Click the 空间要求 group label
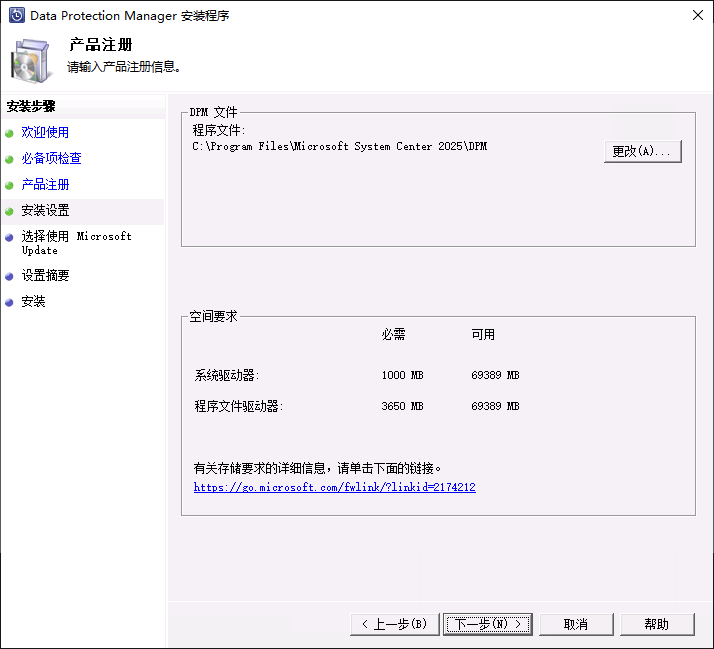714x649 pixels. pos(213,316)
